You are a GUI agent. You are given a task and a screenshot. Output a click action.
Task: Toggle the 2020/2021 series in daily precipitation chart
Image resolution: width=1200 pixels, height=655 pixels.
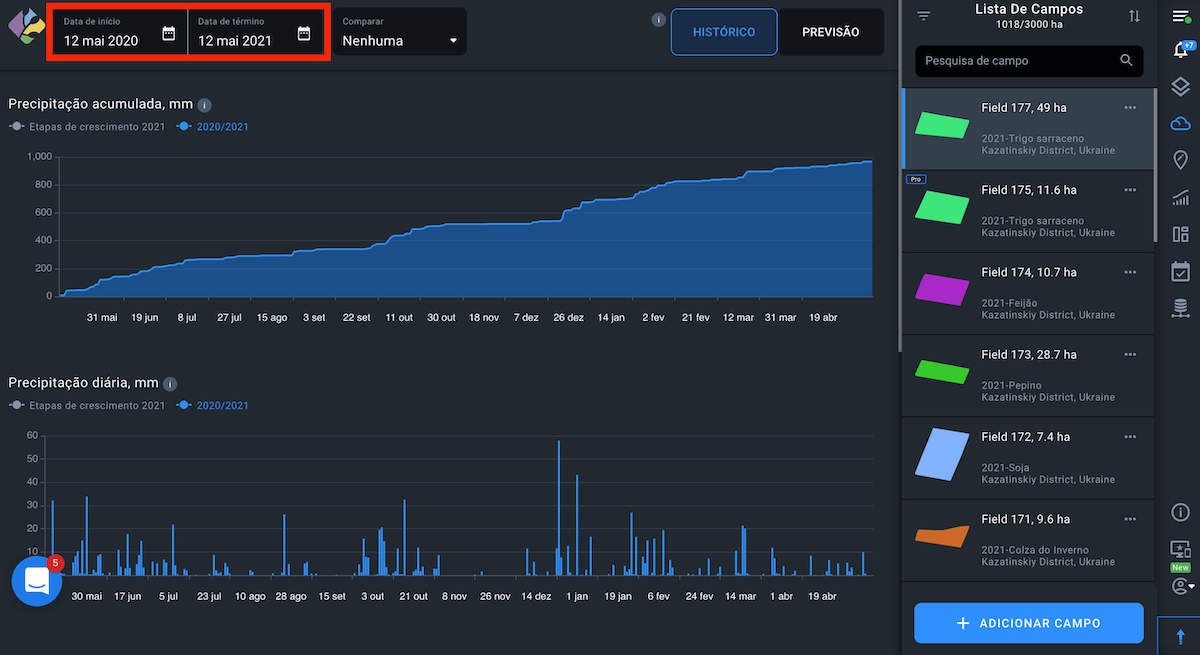click(213, 406)
